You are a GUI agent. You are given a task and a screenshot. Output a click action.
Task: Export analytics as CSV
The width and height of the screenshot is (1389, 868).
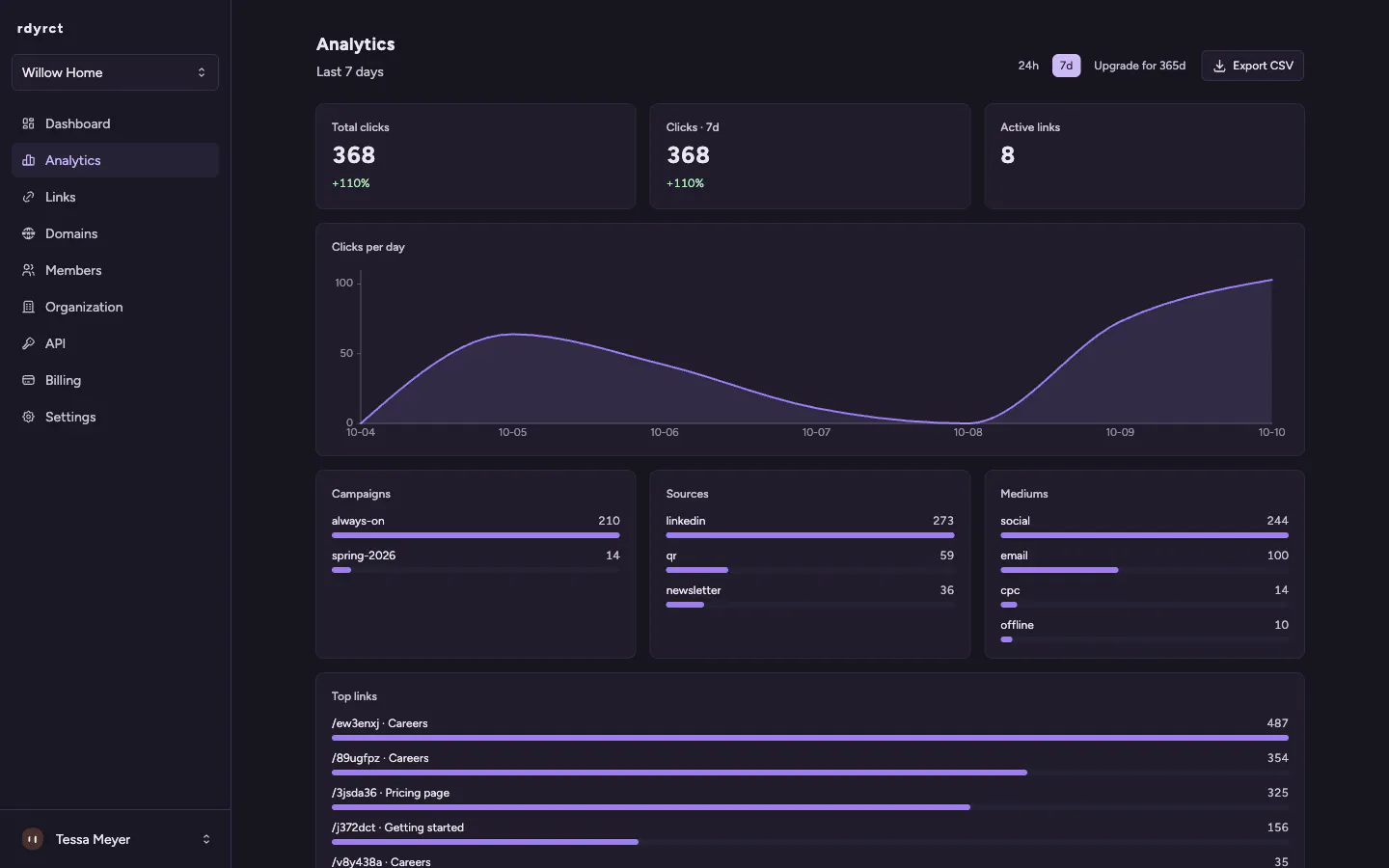coord(1252,66)
